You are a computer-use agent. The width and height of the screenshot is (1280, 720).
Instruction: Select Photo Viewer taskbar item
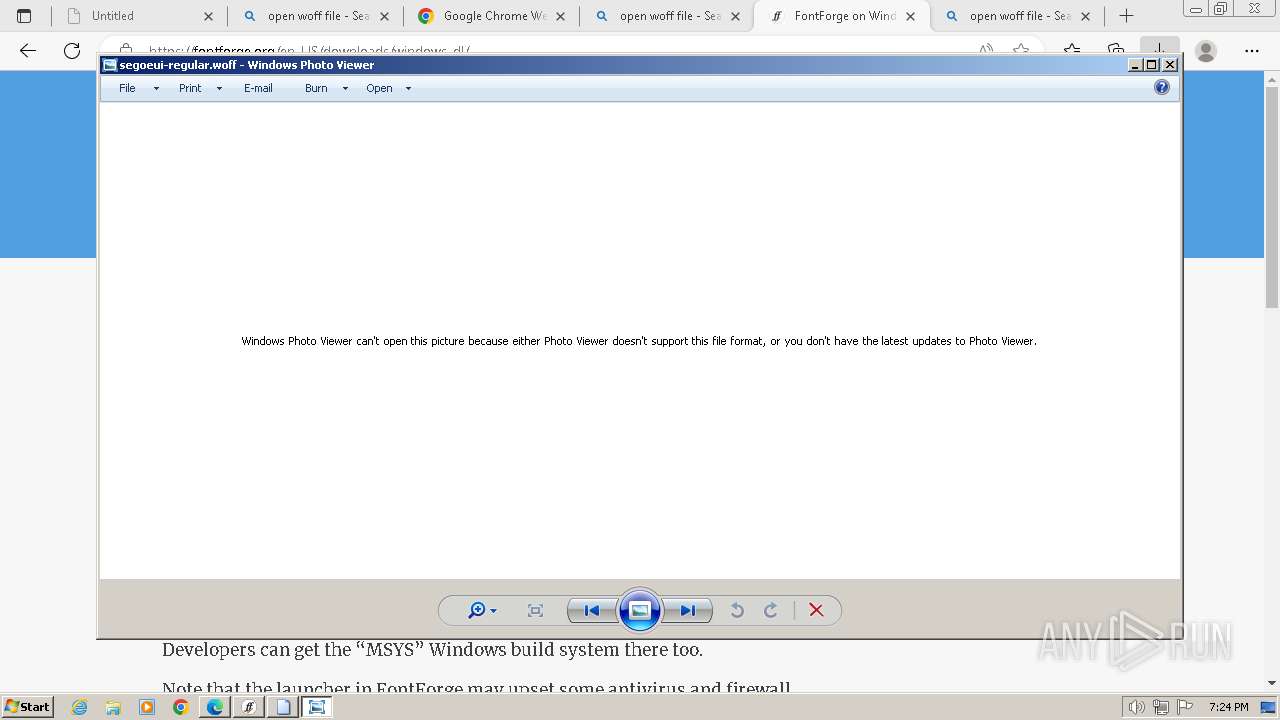[317, 707]
